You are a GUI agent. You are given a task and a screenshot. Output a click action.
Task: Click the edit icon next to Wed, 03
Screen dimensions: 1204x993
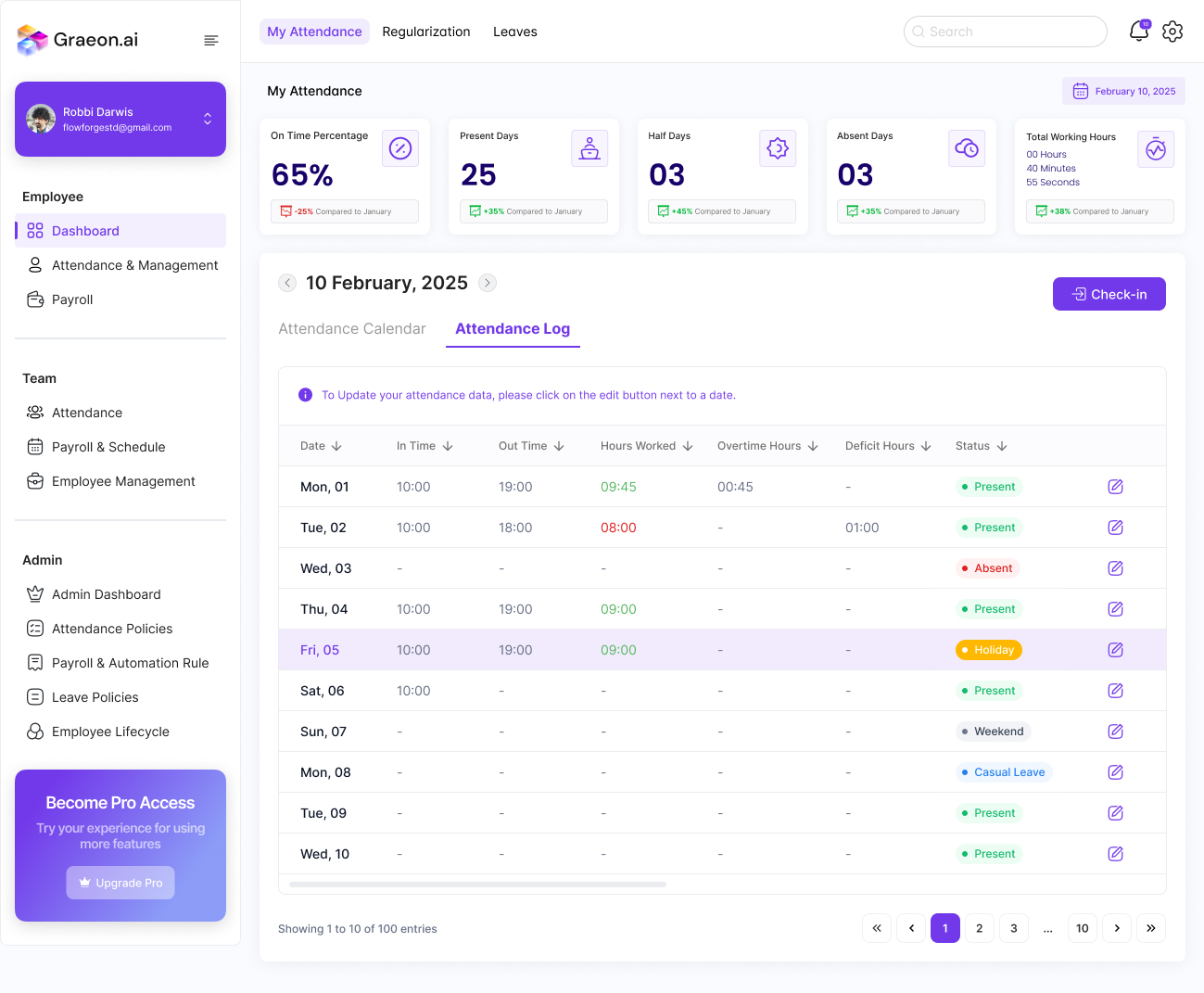(x=1115, y=567)
